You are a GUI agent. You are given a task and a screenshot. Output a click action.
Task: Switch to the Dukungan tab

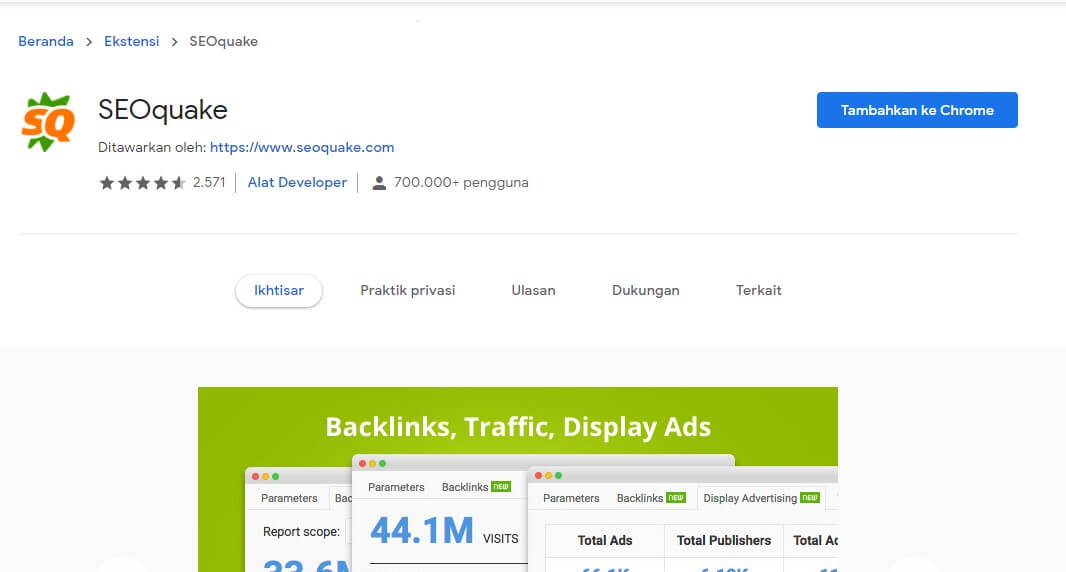click(x=645, y=290)
